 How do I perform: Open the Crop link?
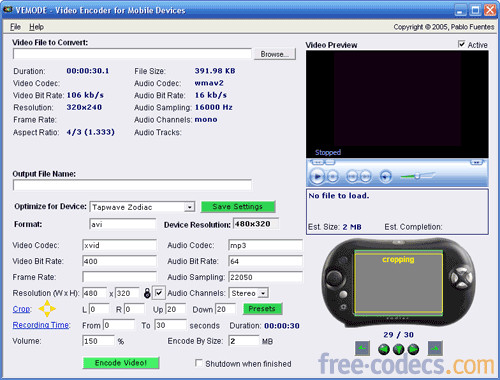[x=21, y=309]
